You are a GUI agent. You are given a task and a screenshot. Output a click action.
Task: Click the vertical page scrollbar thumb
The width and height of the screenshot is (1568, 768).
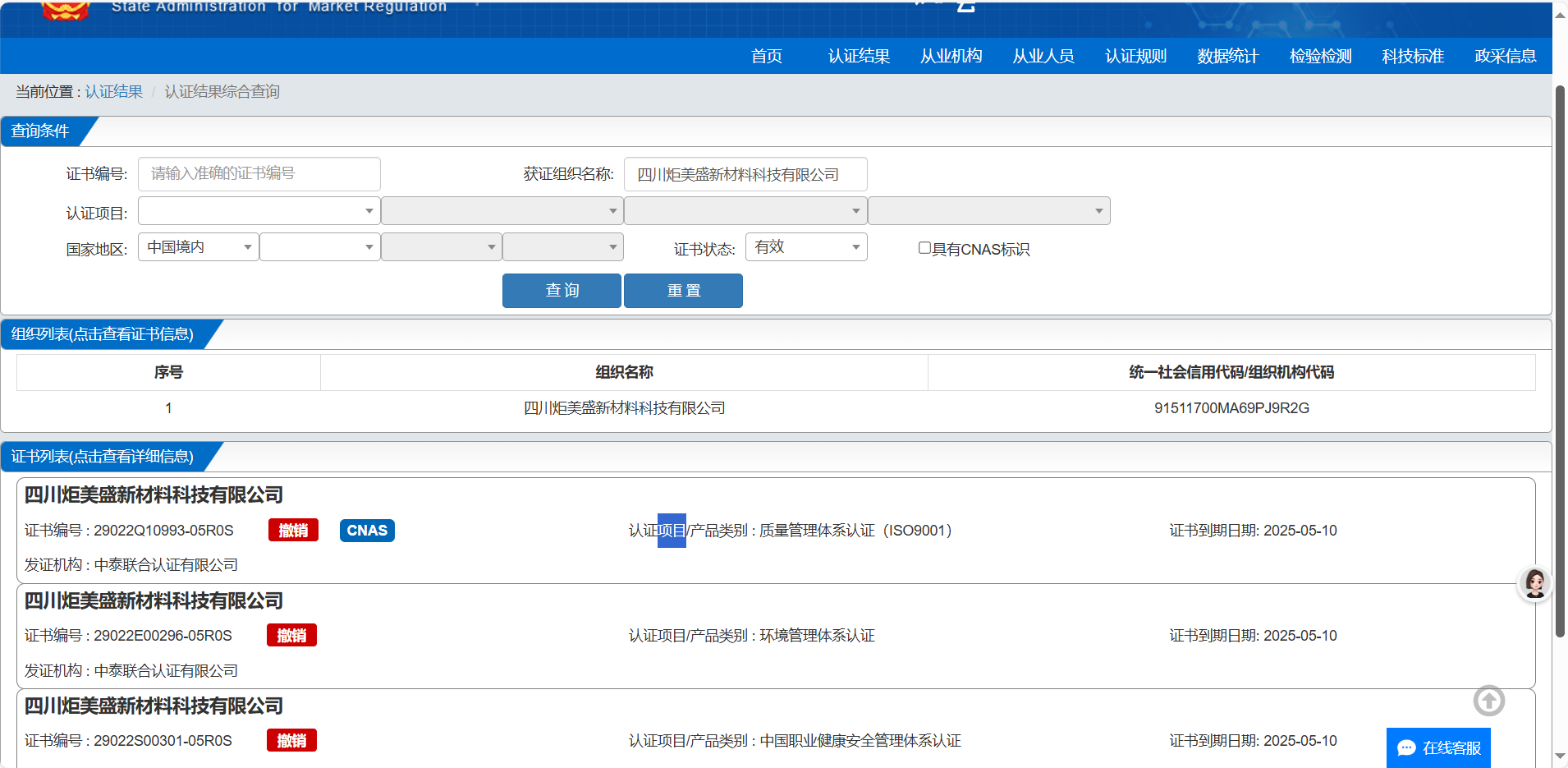pos(1560,361)
